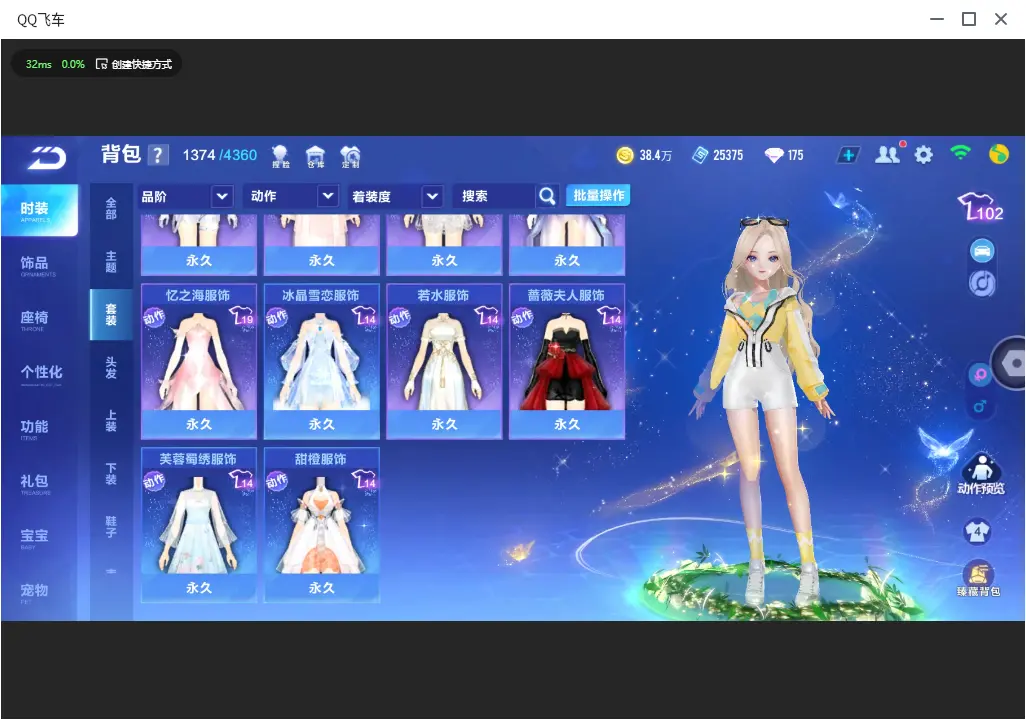Select the 时装 category tab
Image resolution: width=1026 pixels, height=720 pixels.
(x=39, y=210)
